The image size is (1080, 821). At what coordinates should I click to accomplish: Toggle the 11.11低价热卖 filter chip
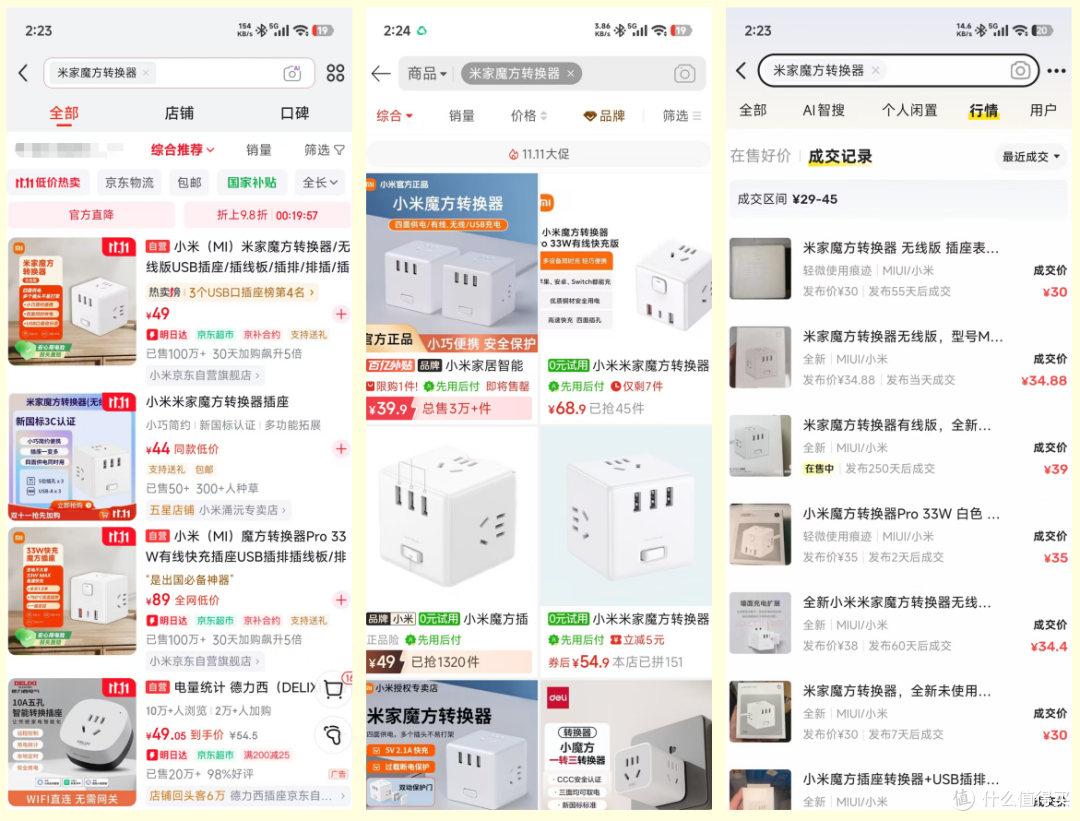[48, 183]
